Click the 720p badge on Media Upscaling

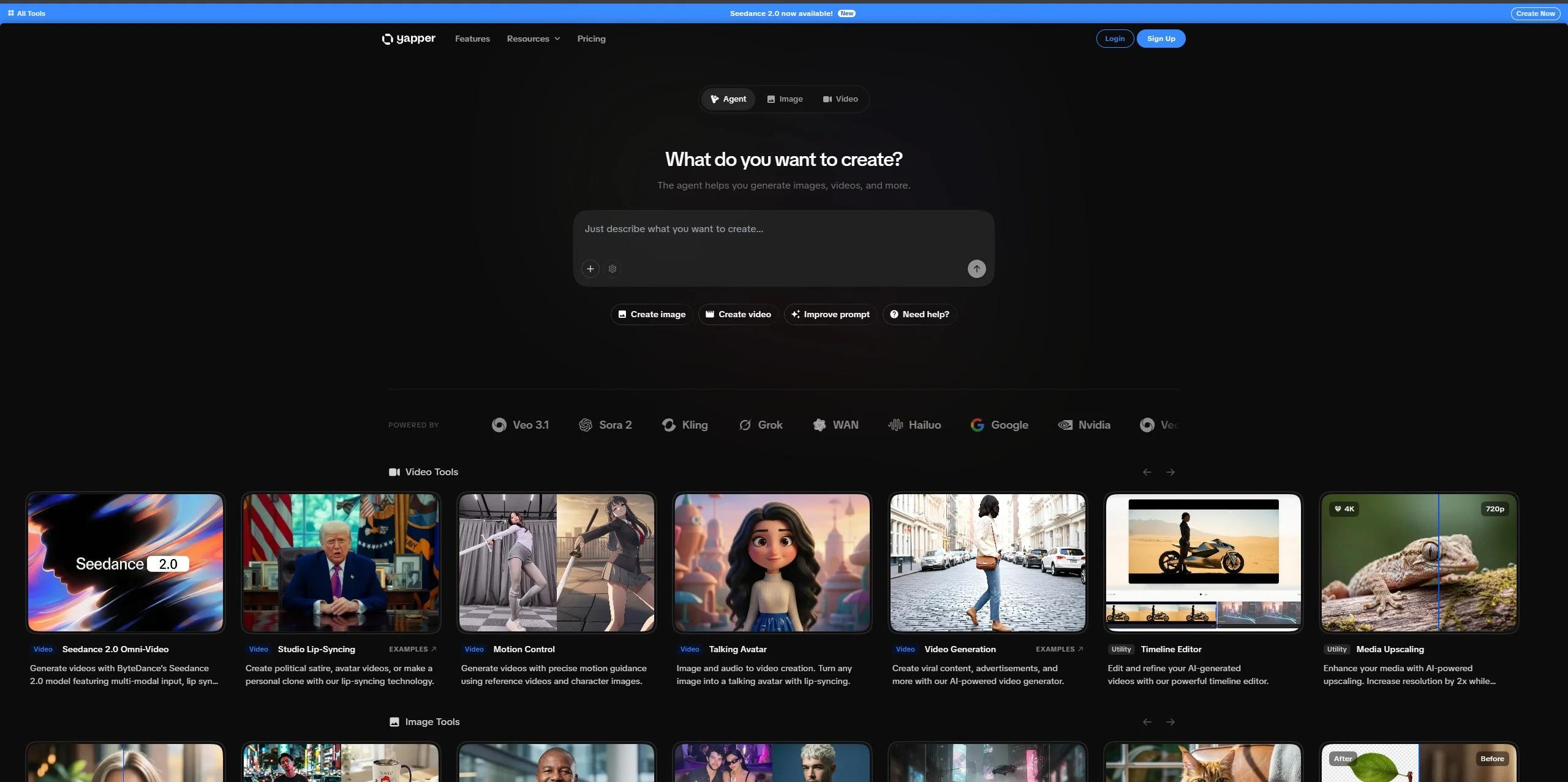[x=1494, y=509]
